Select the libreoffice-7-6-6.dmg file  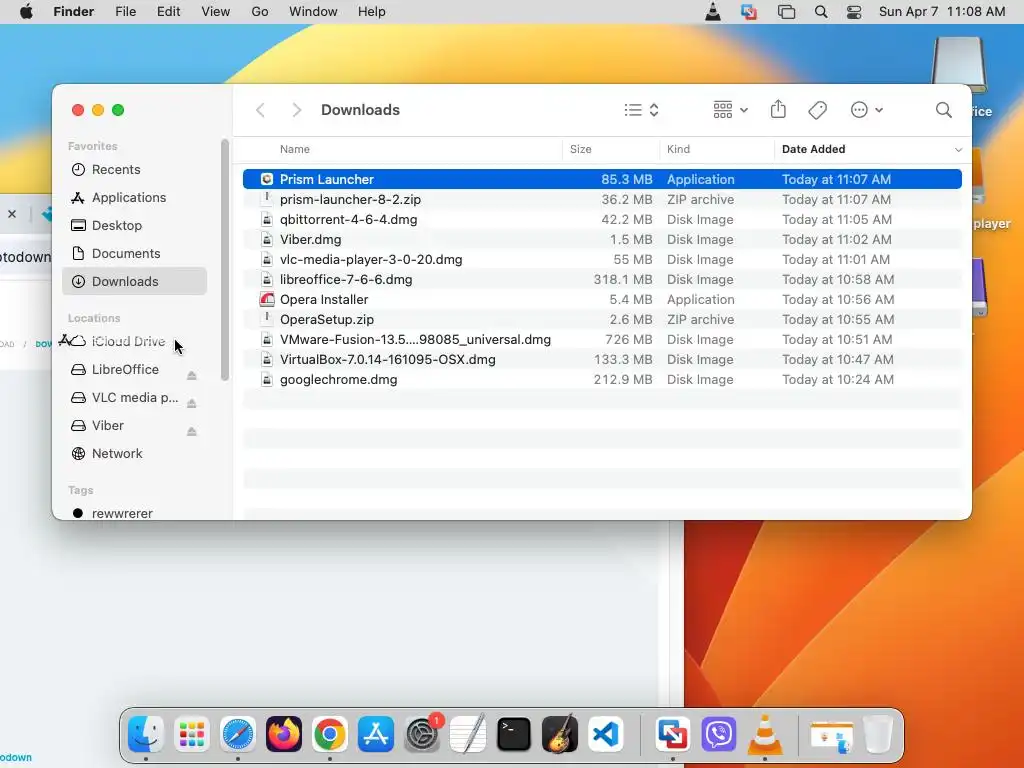tap(602, 280)
